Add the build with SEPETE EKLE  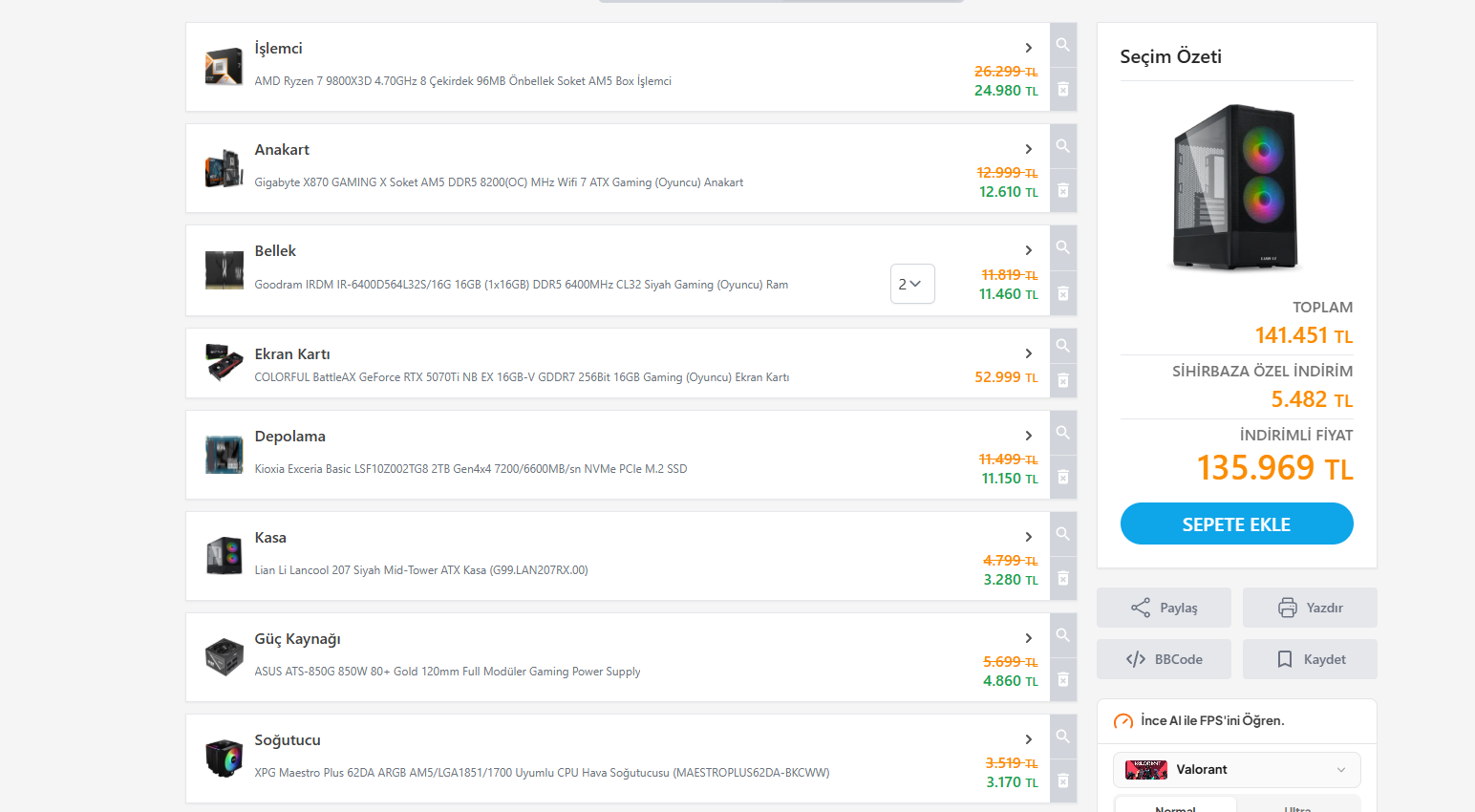(1236, 524)
